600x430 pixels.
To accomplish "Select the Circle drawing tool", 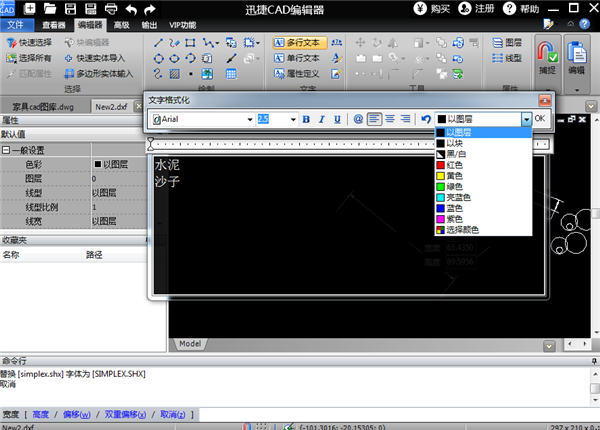I will 158,58.
